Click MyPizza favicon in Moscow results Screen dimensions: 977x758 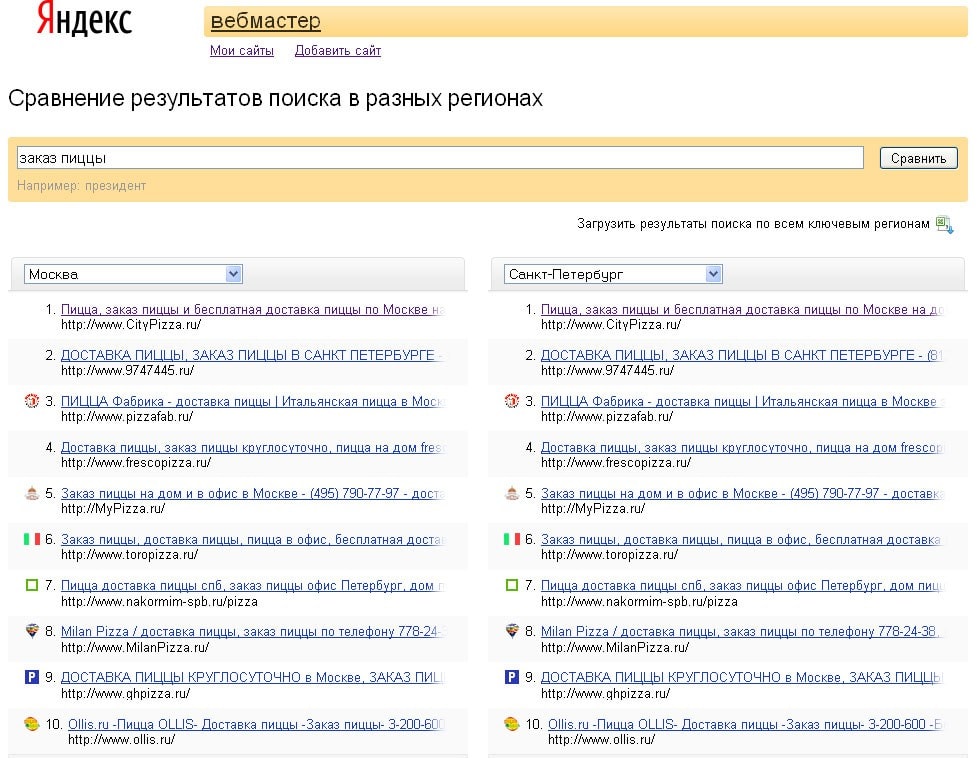pos(32,493)
